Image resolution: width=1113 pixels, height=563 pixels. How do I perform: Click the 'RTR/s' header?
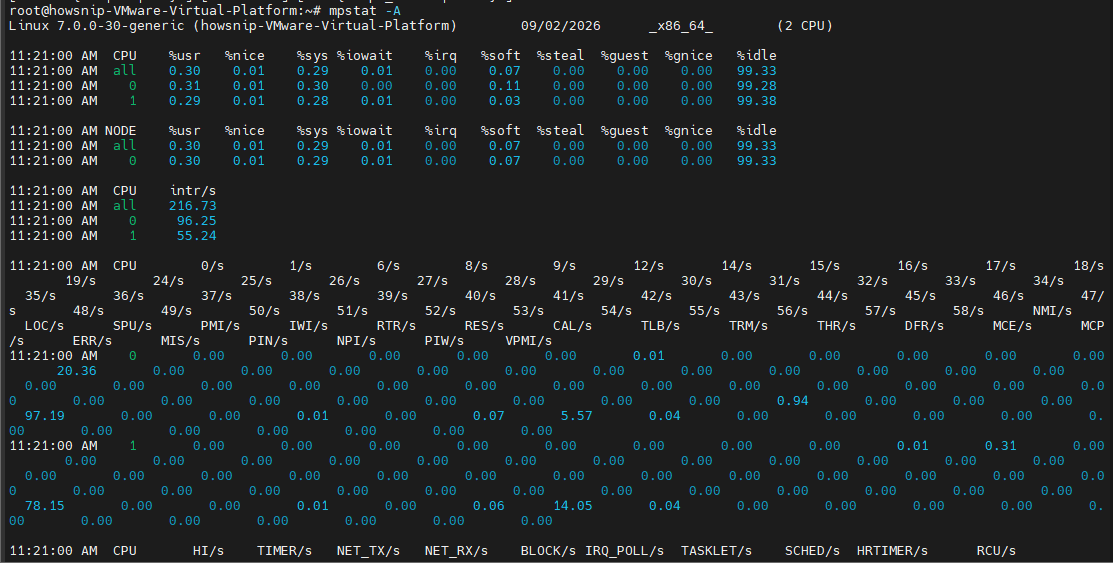[397, 326]
